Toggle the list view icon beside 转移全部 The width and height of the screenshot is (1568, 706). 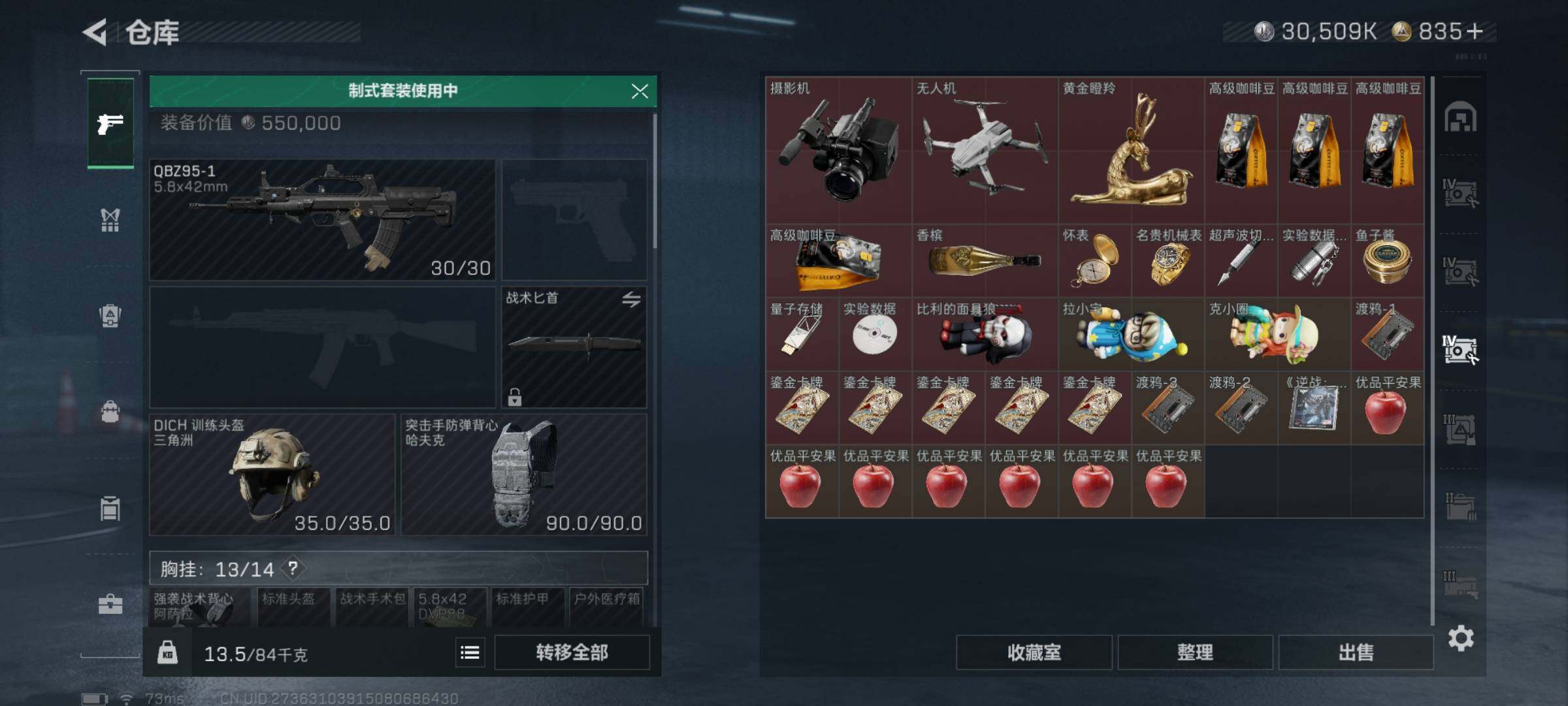470,652
